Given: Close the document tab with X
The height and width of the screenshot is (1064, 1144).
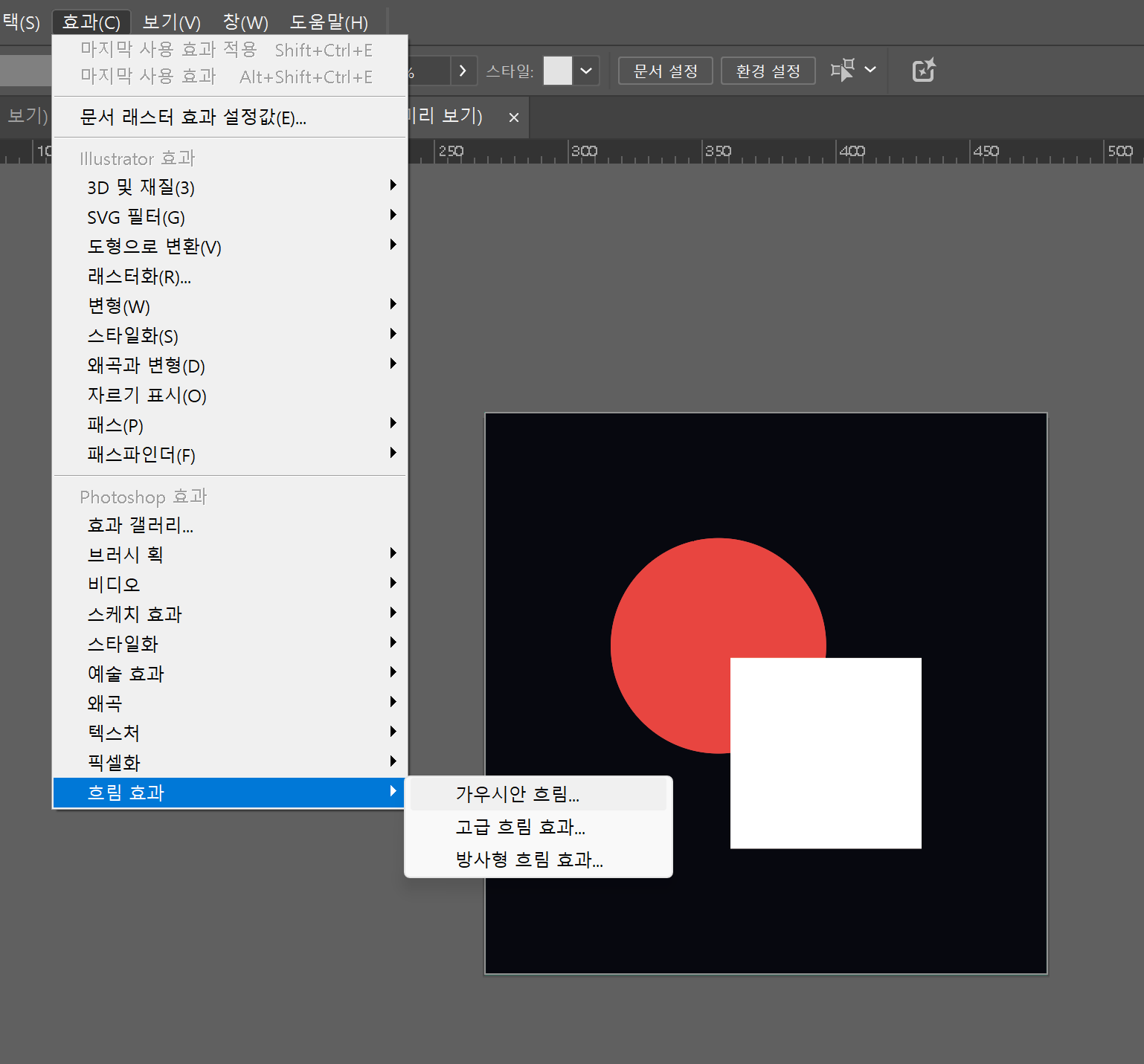Looking at the screenshot, I should [513, 117].
